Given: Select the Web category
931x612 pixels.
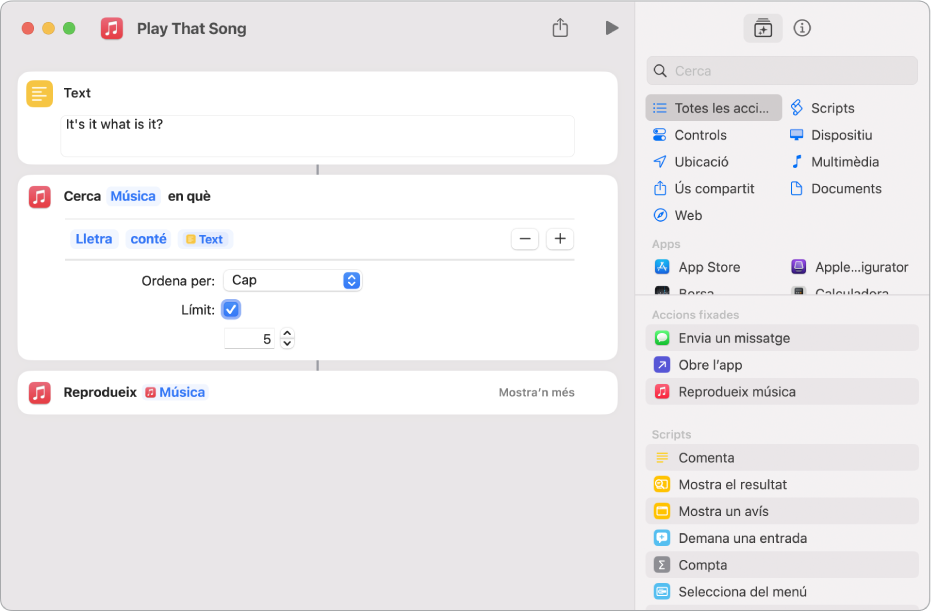Looking at the screenshot, I should click(x=677, y=215).
